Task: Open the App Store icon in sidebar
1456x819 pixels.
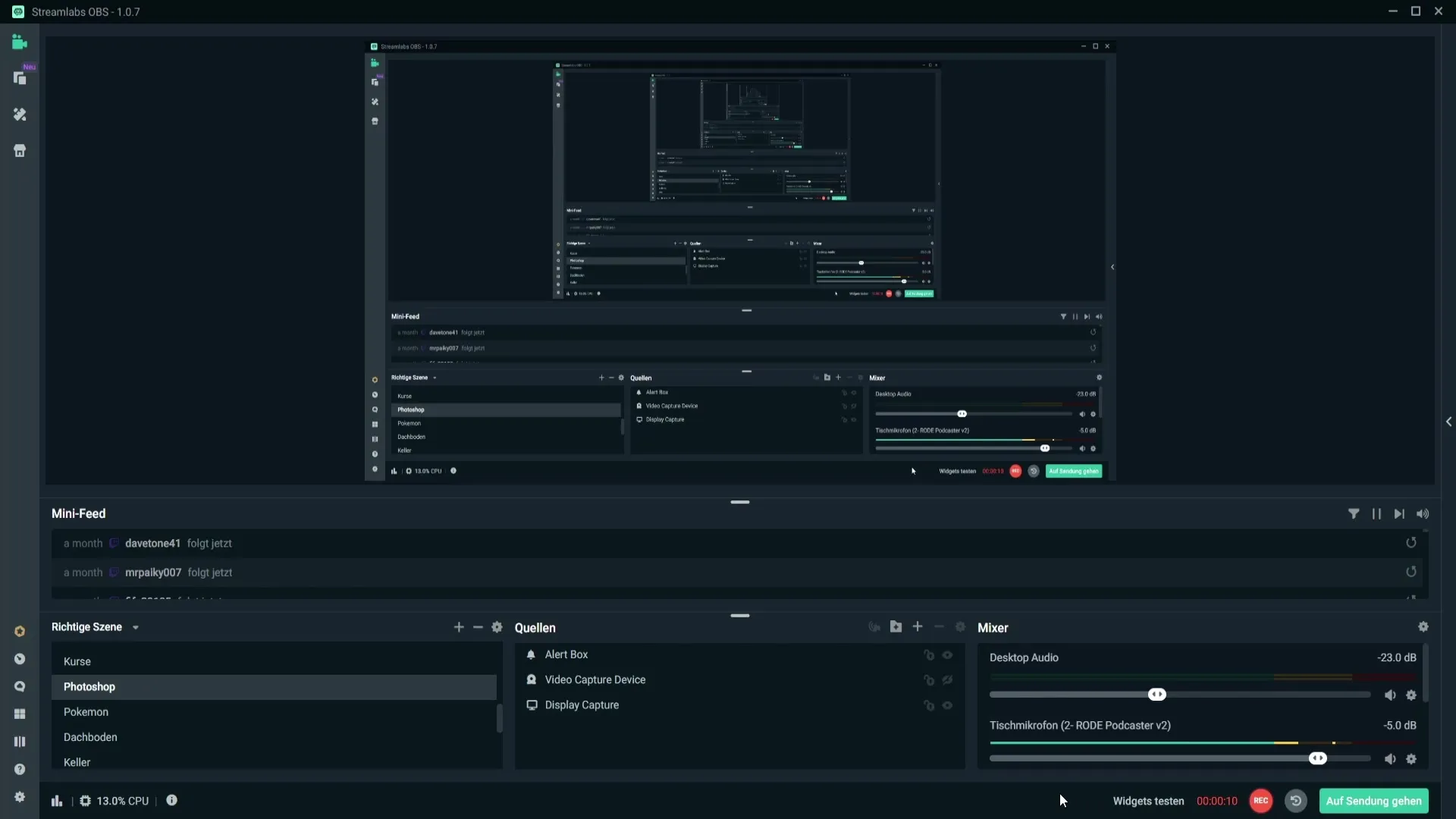Action: 20,151
